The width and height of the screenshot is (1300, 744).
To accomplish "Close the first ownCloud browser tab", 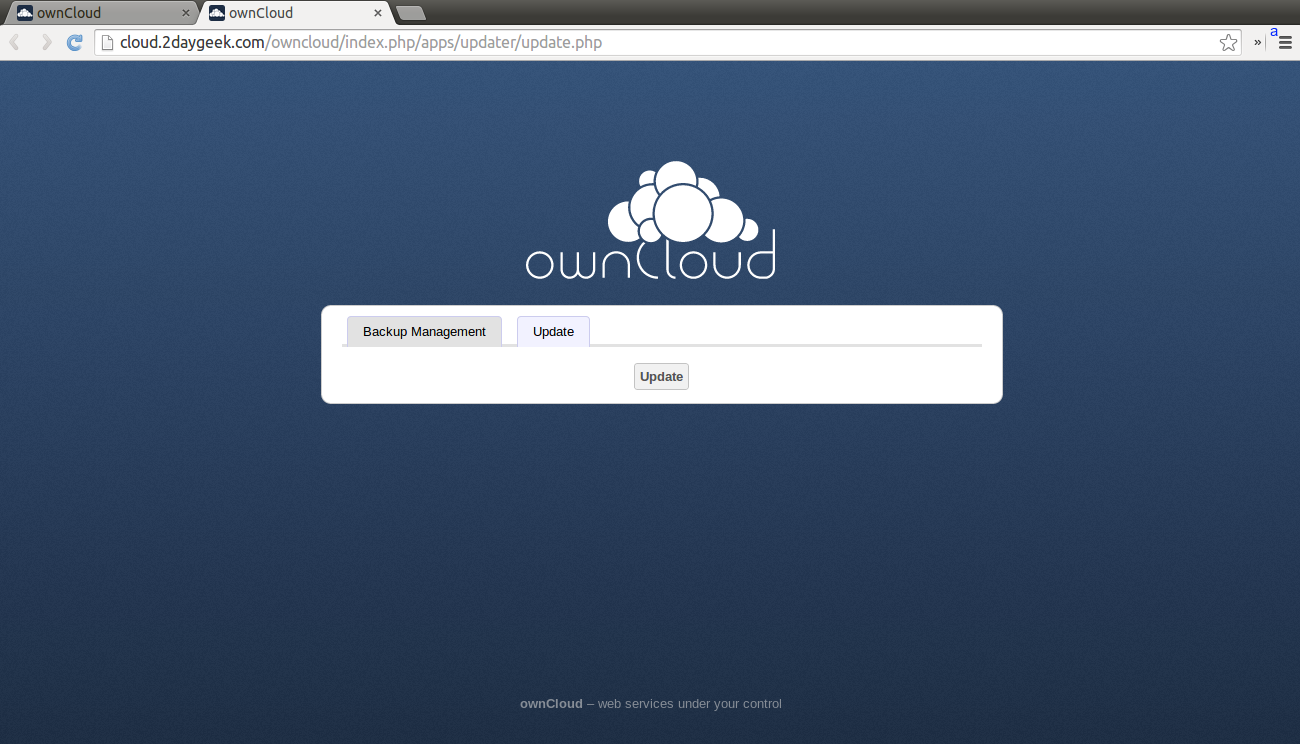I will click(185, 13).
